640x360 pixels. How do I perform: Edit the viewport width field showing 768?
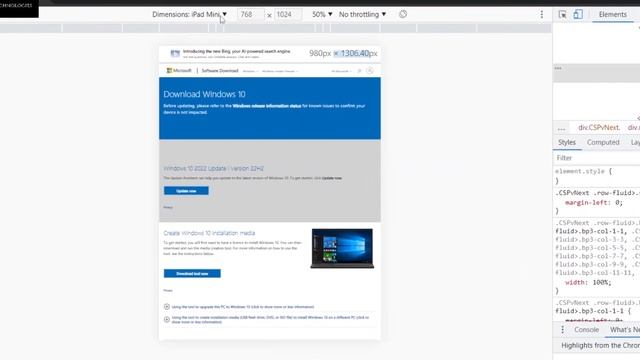(250, 14)
